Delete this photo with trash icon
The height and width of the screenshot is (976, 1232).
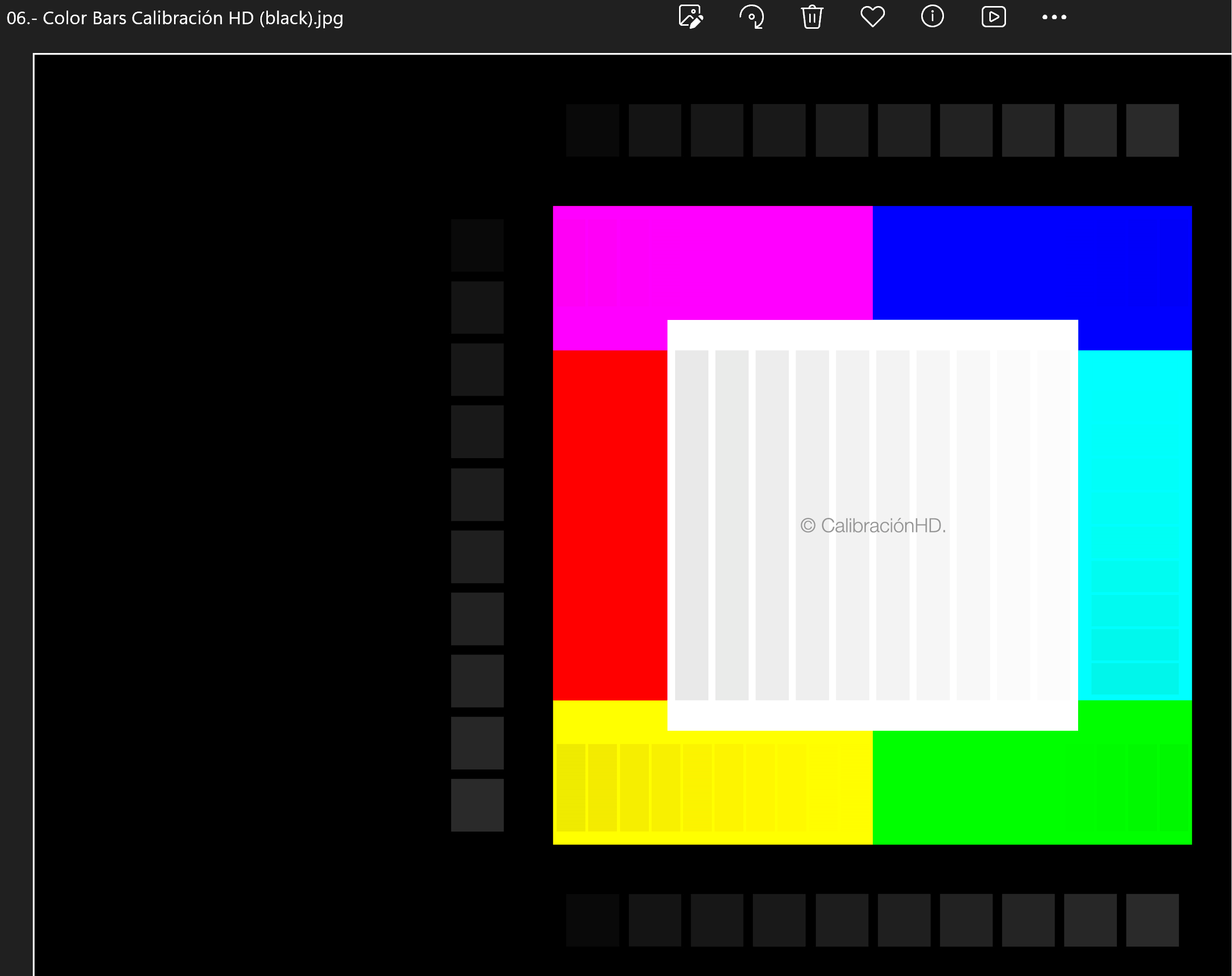point(812,17)
